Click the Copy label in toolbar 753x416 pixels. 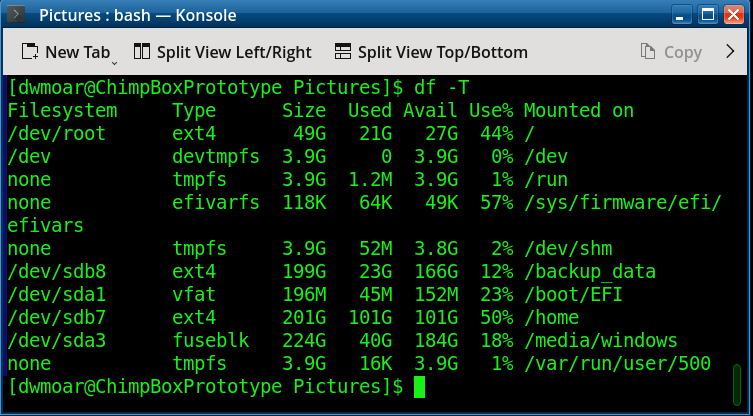682,52
